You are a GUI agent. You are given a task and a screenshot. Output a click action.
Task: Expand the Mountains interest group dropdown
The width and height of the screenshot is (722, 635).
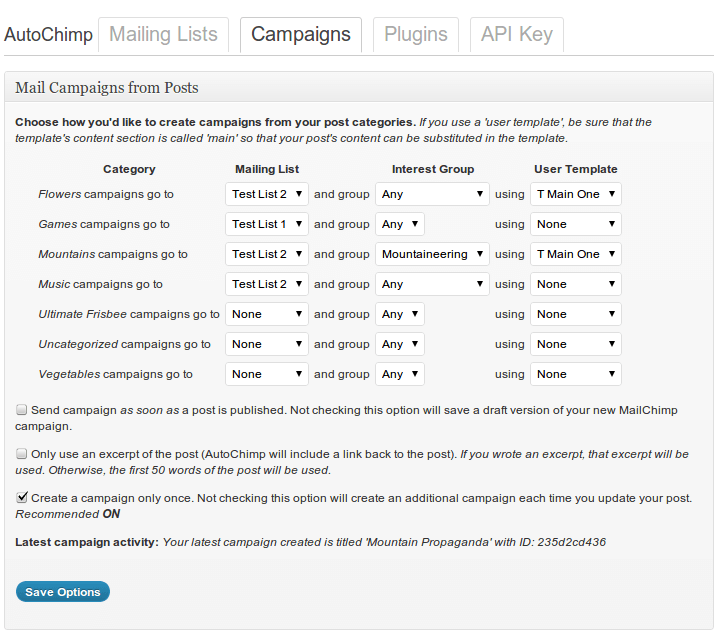[x=432, y=254]
